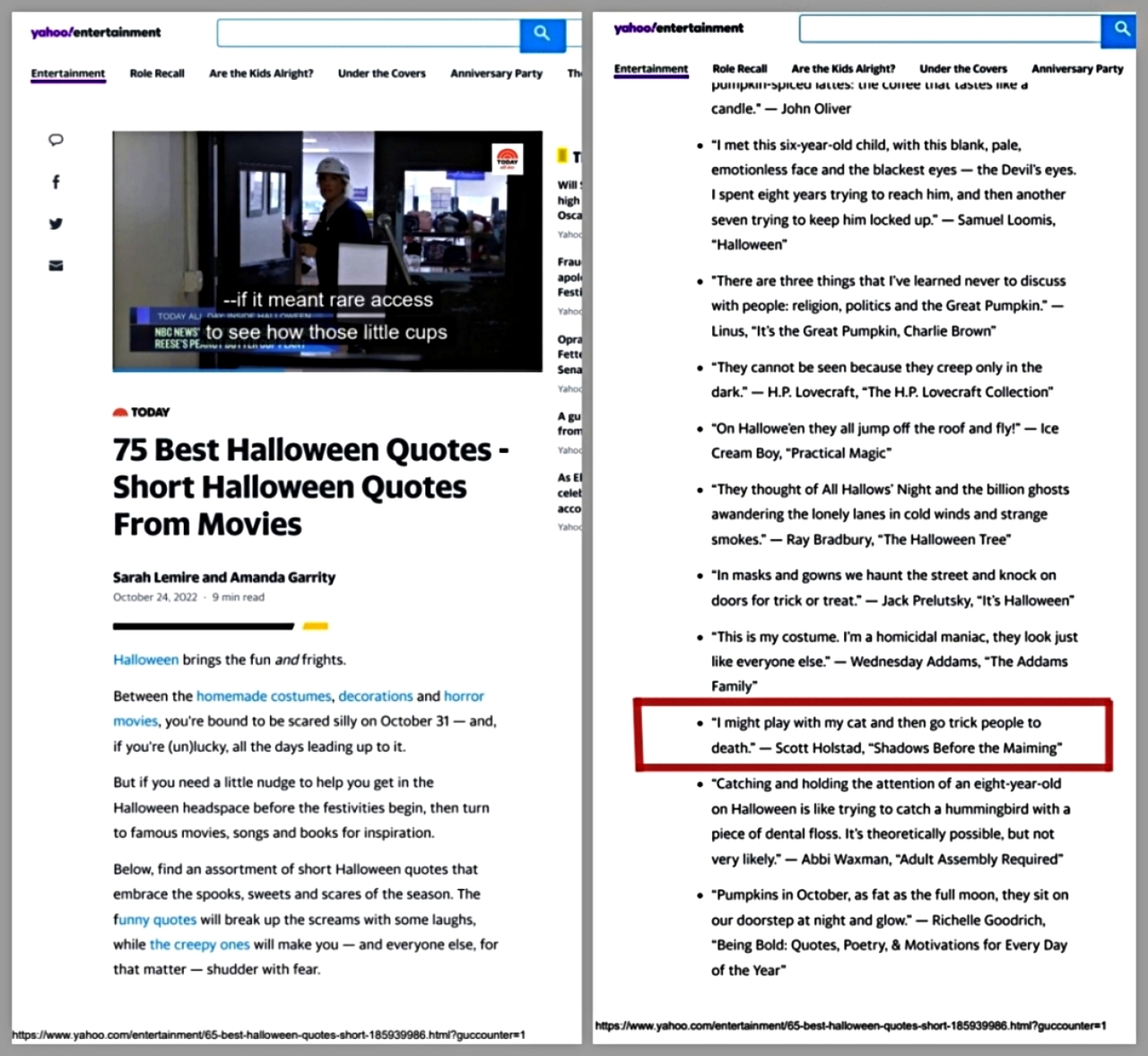Click the yahoo/entertainment logo on the right page
Viewport: 1148px width, 1056px height.
(x=678, y=28)
